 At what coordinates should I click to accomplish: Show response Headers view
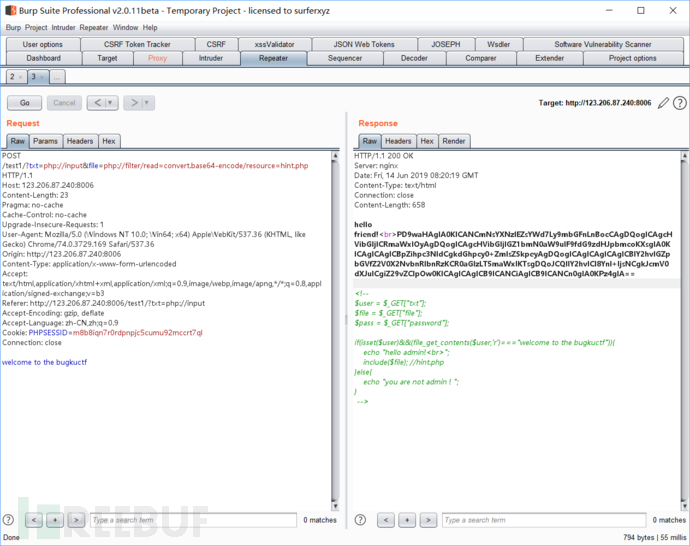(x=398, y=141)
